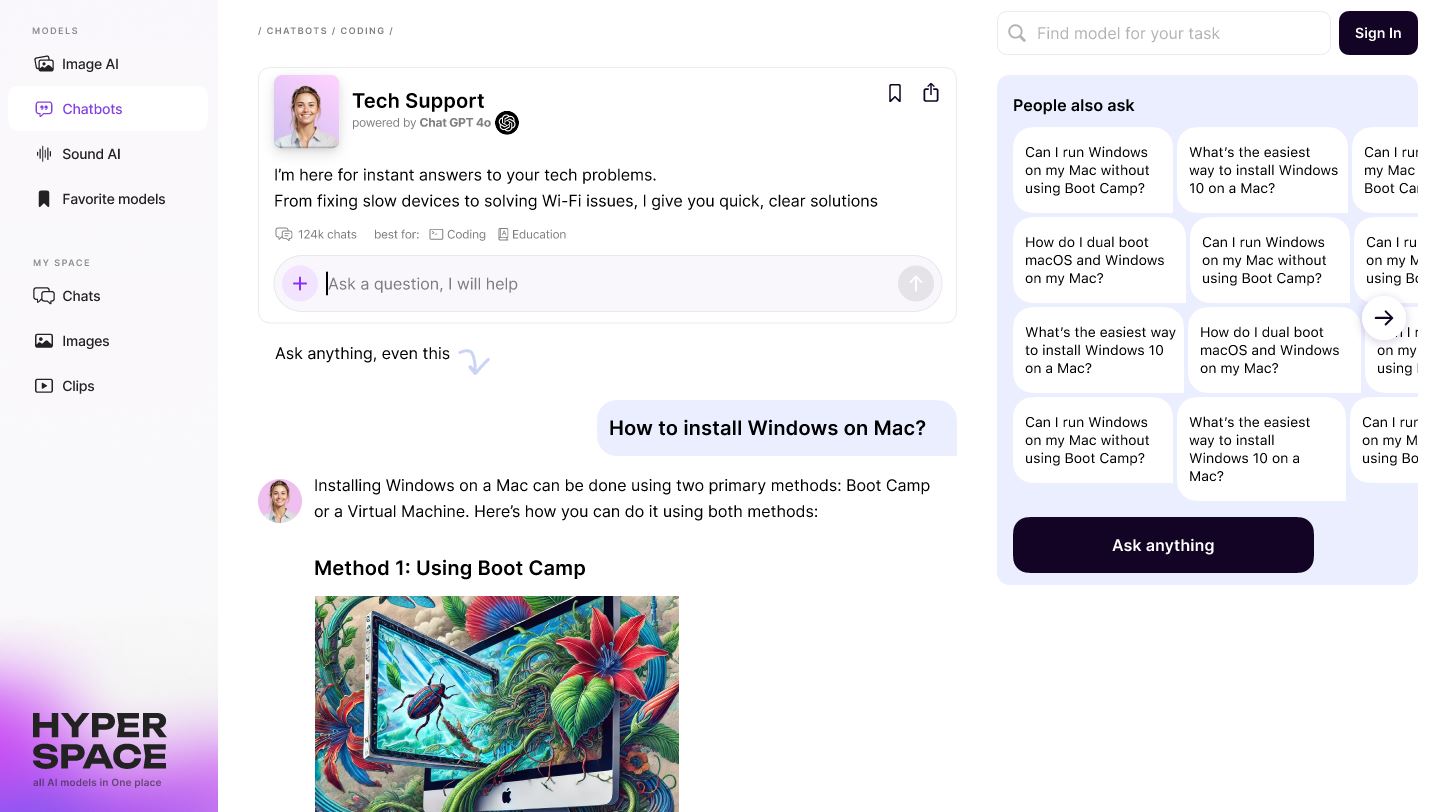This screenshot has width=1430, height=812.
Task: Select 'How do I dual boot macOS' suggestion
Action: point(1095,260)
